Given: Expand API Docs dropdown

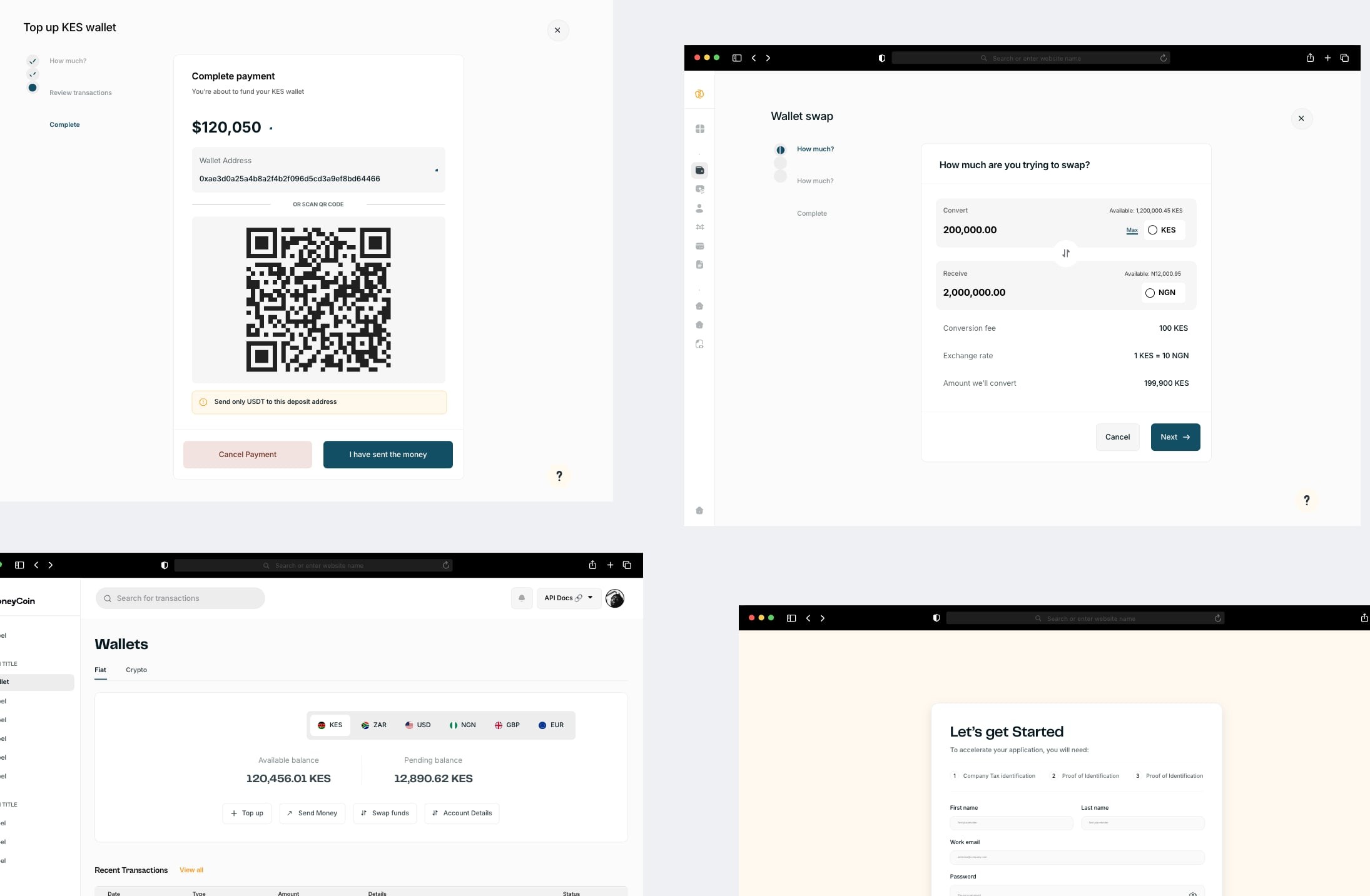Looking at the screenshot, I should (569, 598).
